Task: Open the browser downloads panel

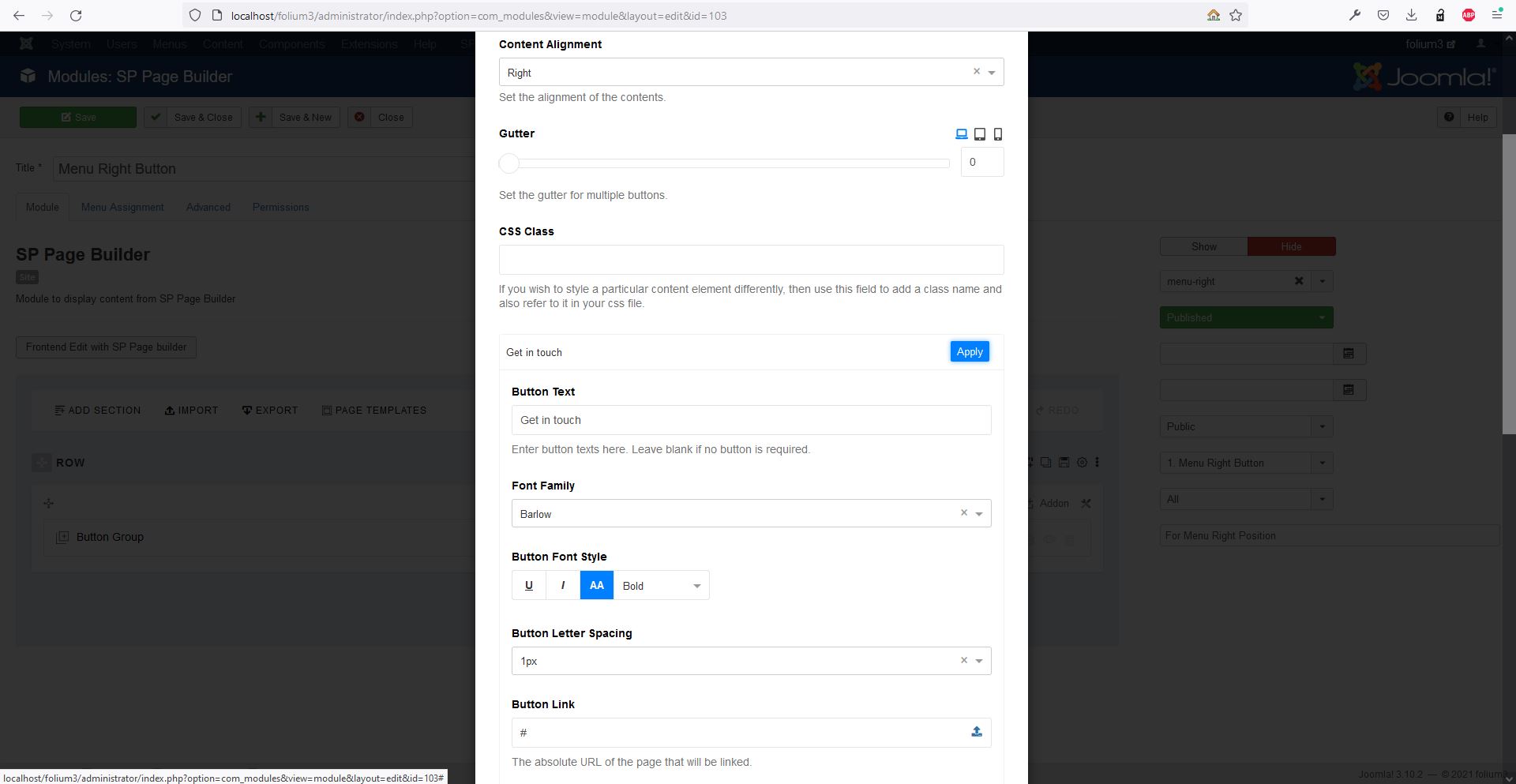Action: [x=1412, y=15]
